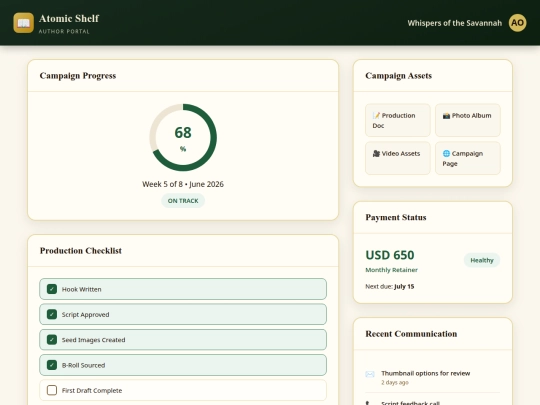
Task: Check the First Draft Complete checkbox
Action: coord(52,390)
